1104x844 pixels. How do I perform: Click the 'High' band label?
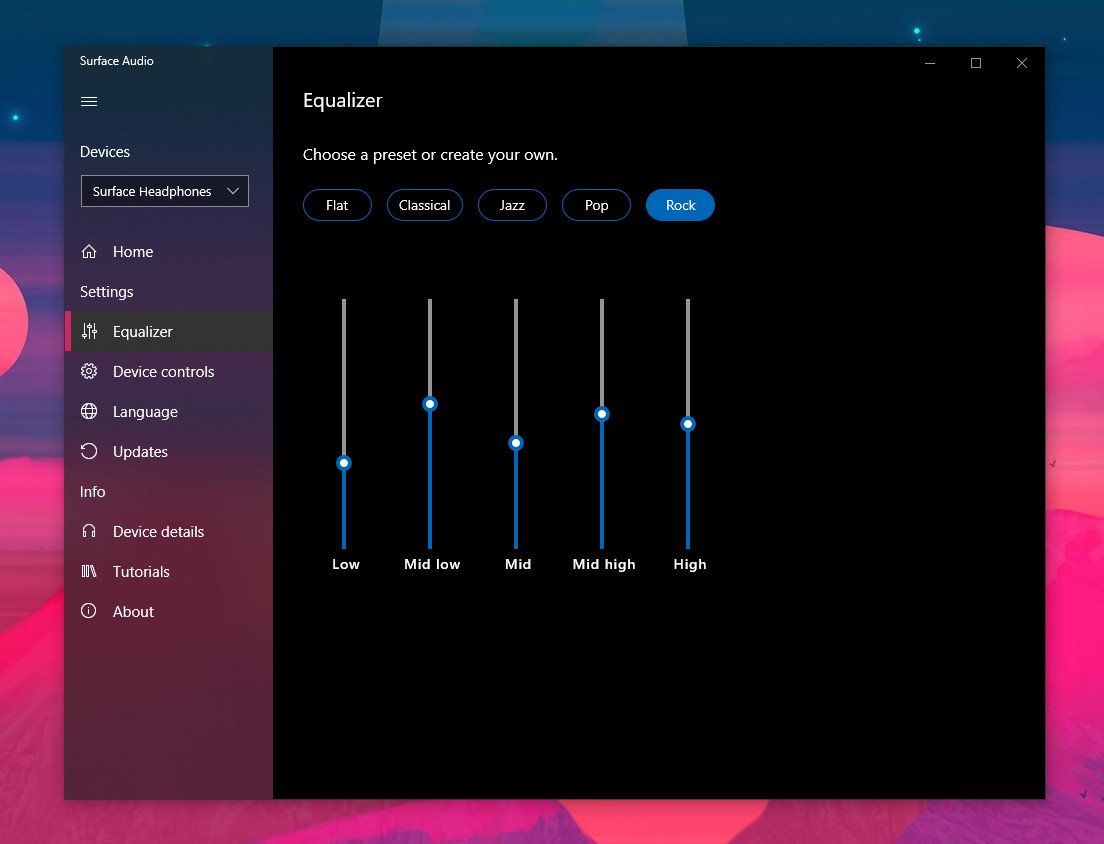(x=689, y=564)
